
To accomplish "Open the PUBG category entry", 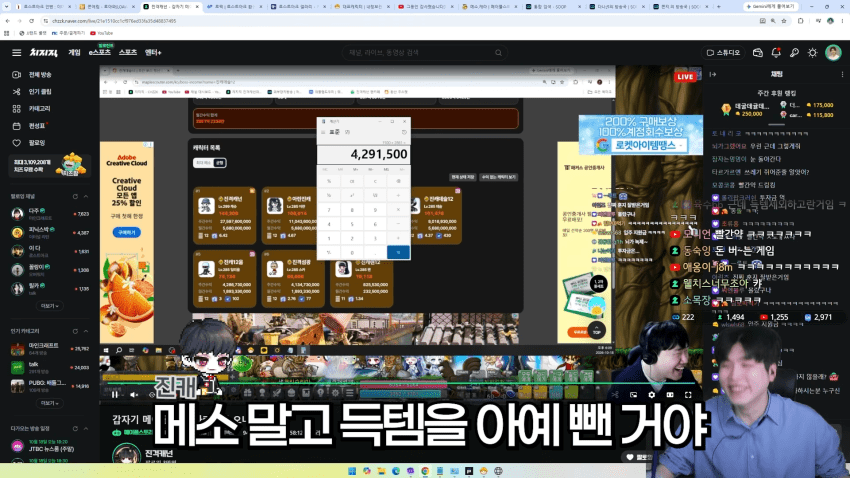I will (49, 386).
